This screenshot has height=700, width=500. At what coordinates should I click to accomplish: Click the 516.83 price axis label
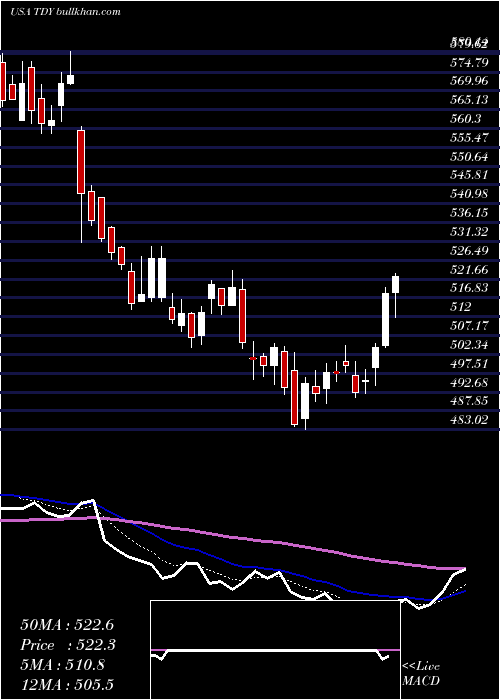click(468, 288)
